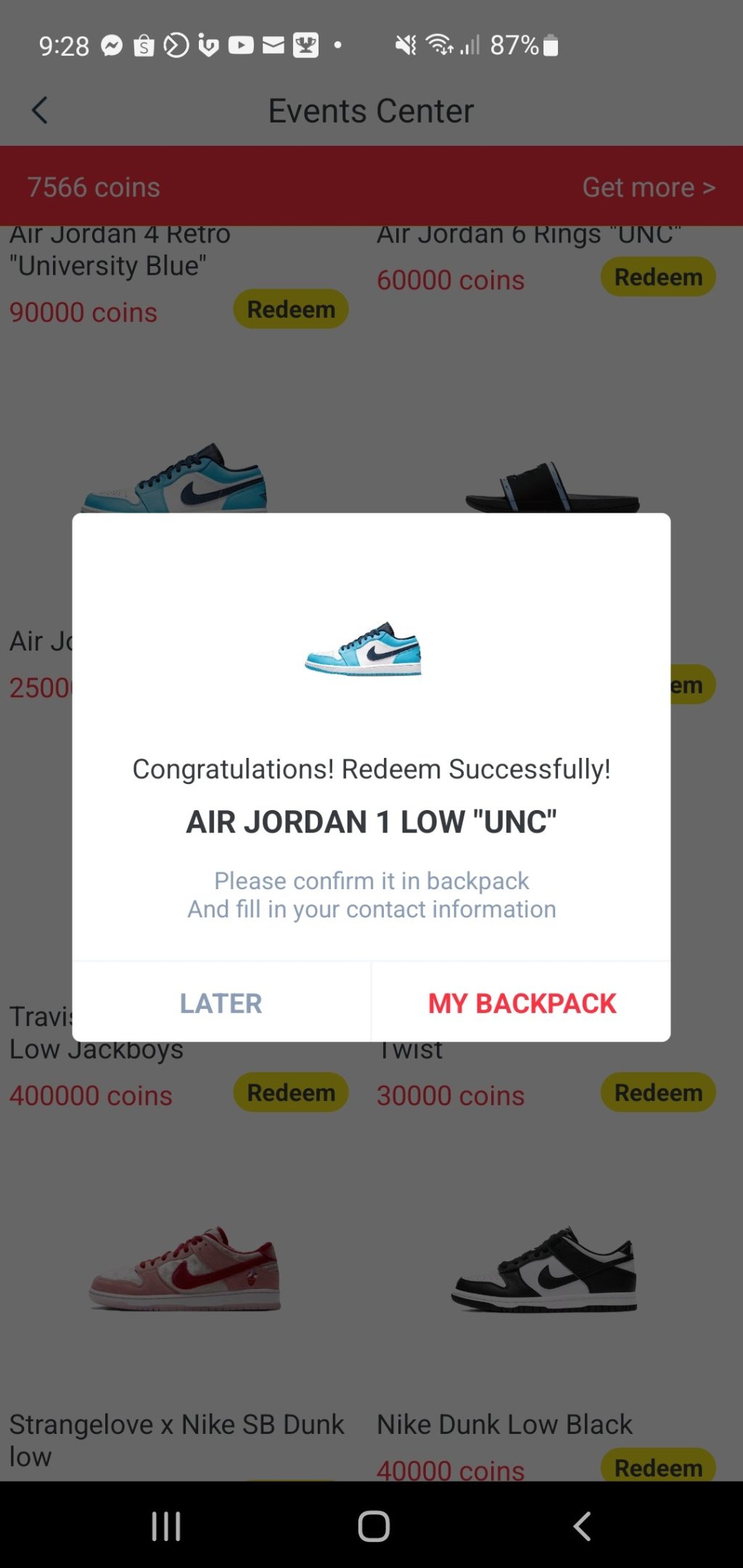
Task: Select the Strangelove x Nike SB Dunk image
Action: pyautogui.click(x=185, y=1268)
